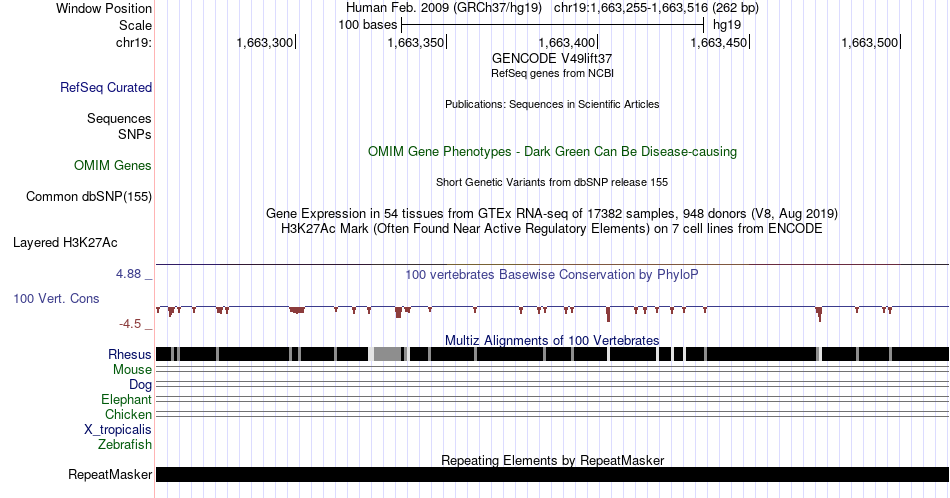Click the 1,663,300 ruler coordinate
The width and height of the screenshot is (950, 498).
(264, 42)
